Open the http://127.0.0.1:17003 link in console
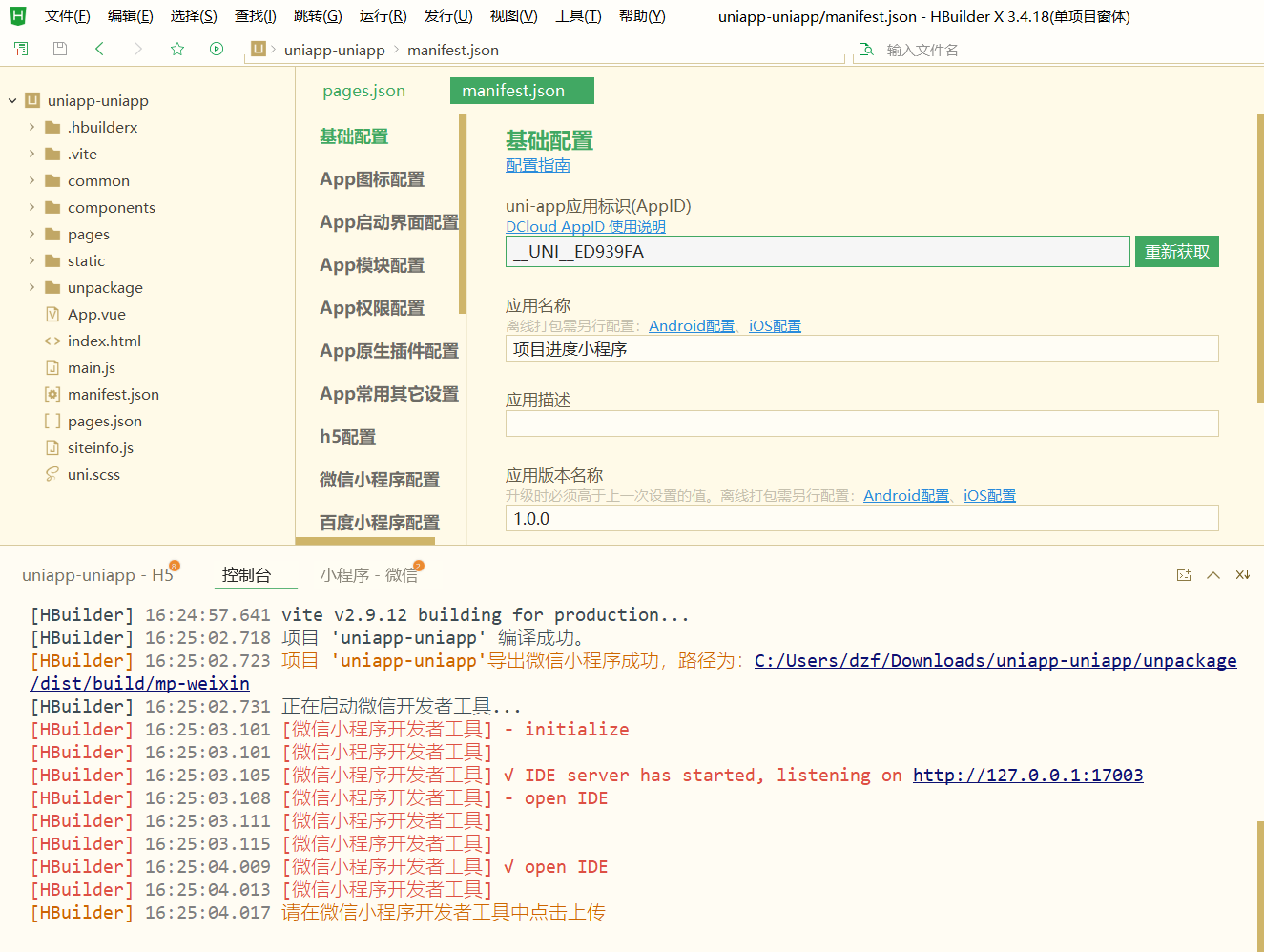 [x=1027, y=776]
